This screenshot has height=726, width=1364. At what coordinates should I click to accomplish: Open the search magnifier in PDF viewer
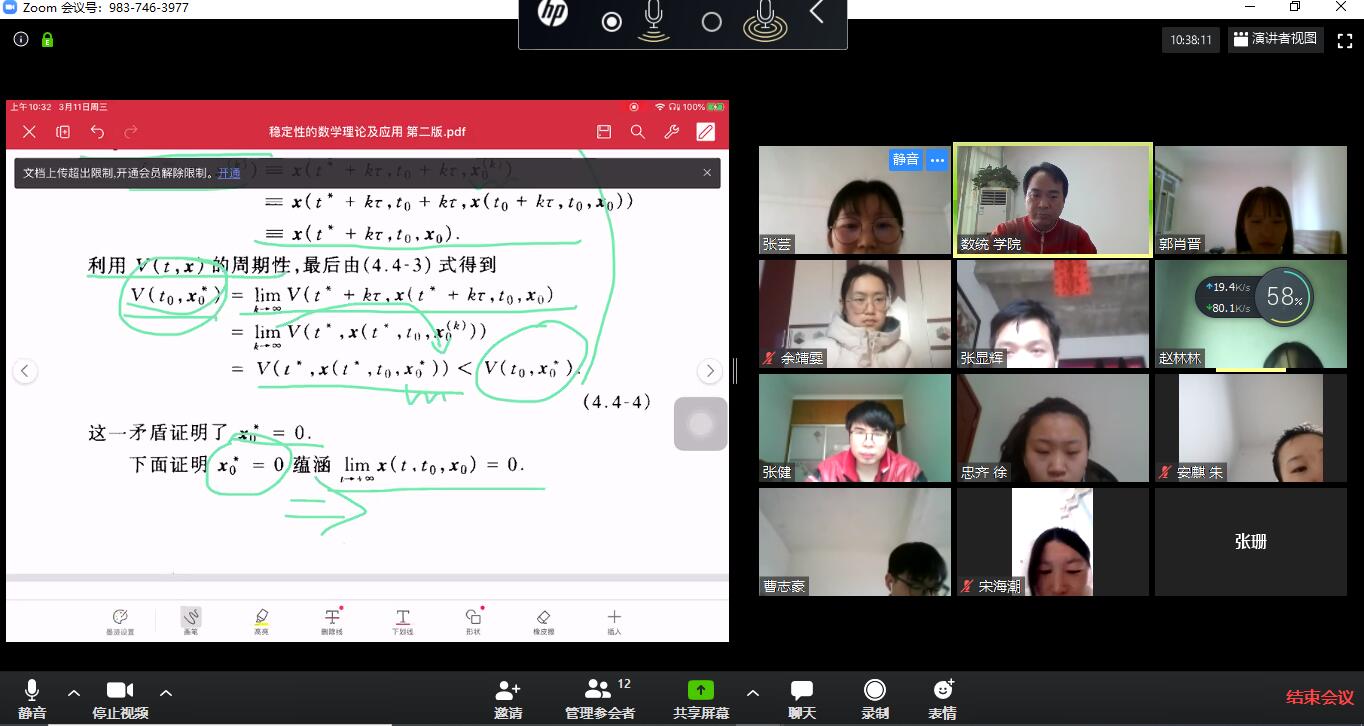pos(637,132)
